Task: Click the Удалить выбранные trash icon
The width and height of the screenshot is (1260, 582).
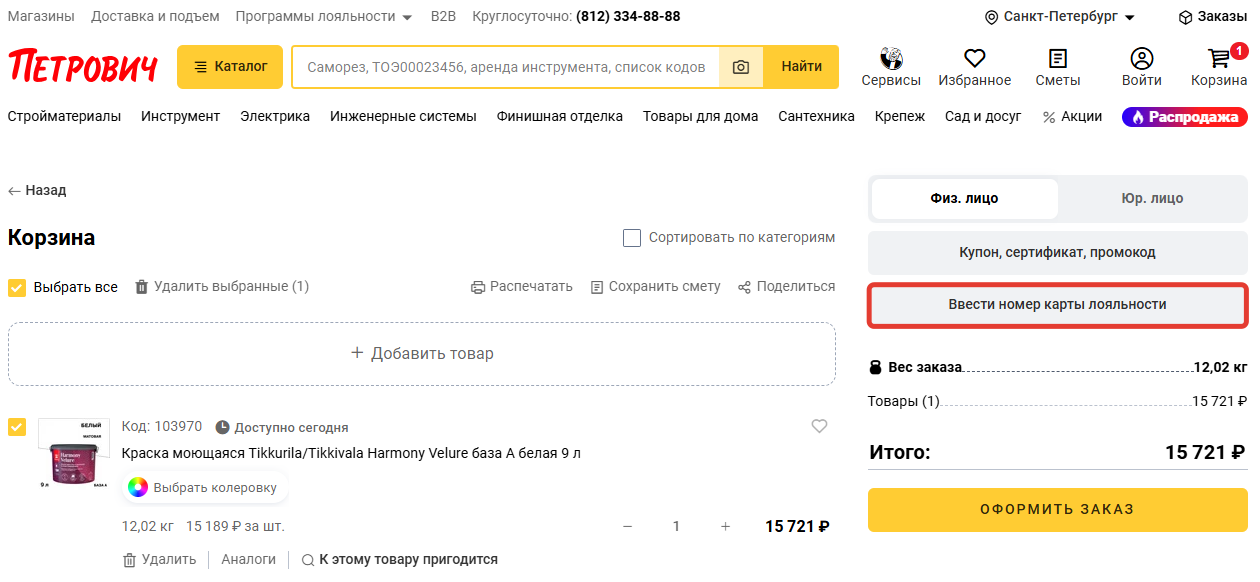Action: point(142,287)
